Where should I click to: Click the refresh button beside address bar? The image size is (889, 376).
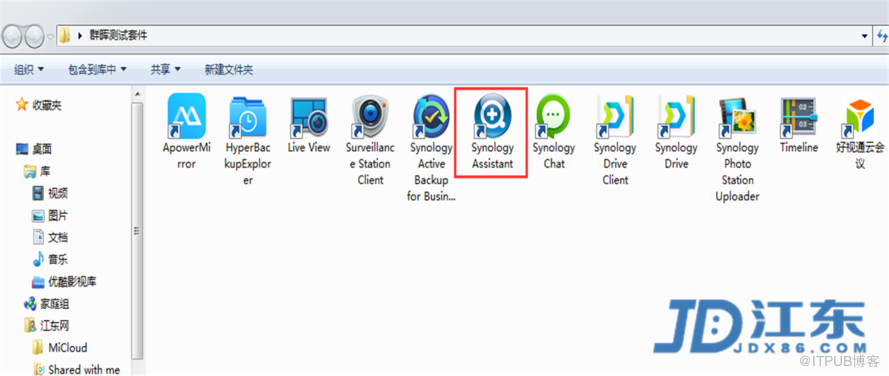[x=882, y=36]
